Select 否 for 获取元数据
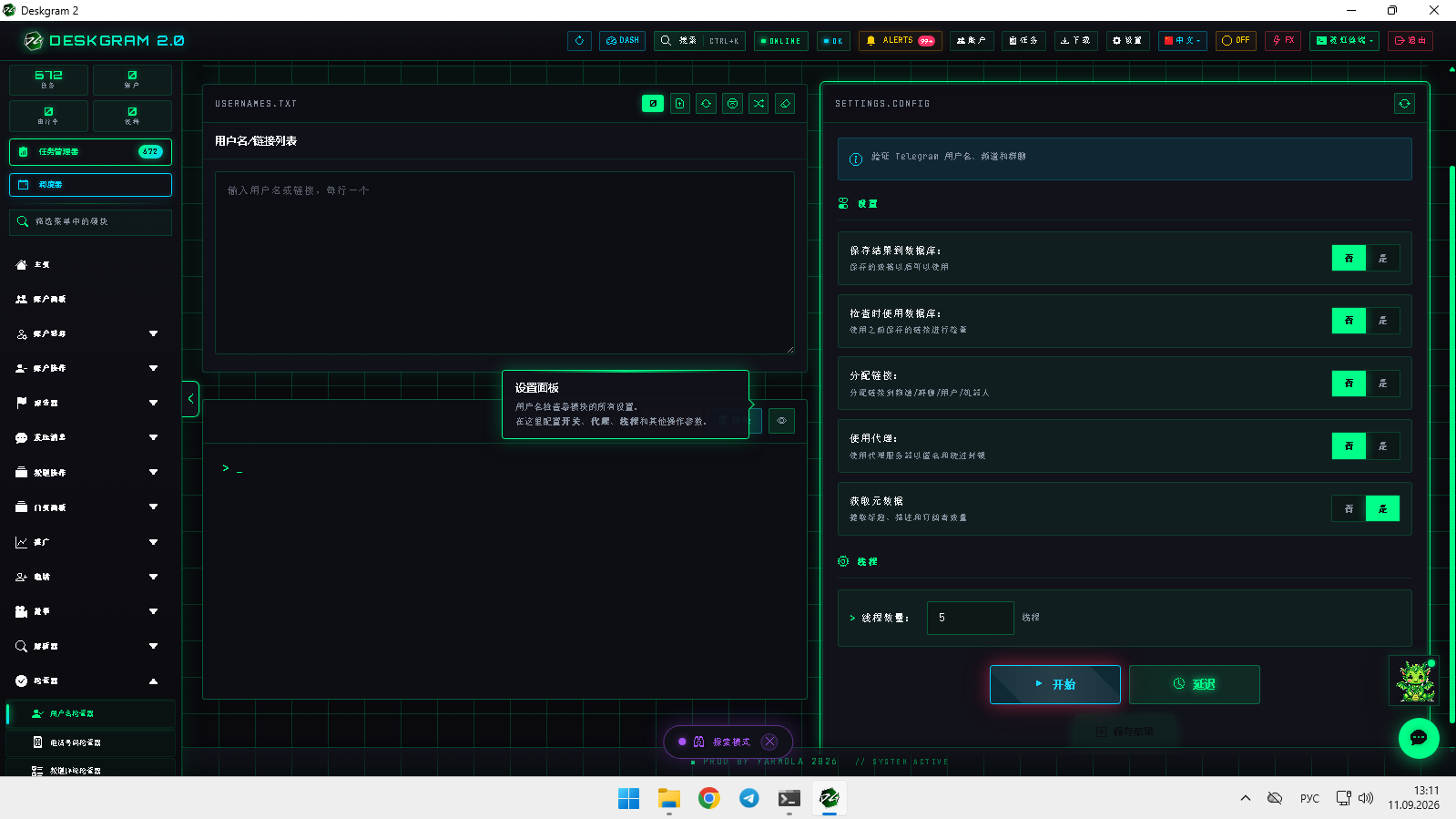Image resolution: width=1456 pixels, height=819 pixels. (1349, 508)
